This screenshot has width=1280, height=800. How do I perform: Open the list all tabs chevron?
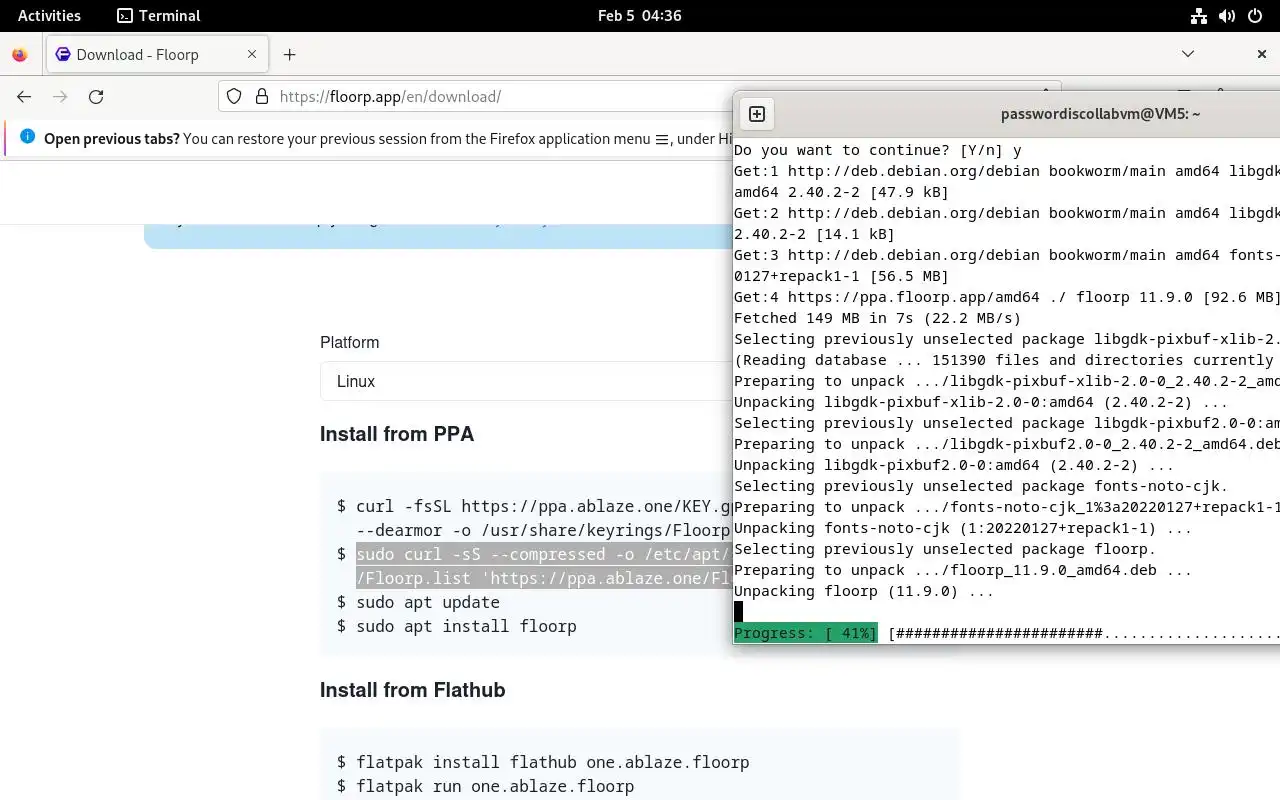click(1188, 54)
